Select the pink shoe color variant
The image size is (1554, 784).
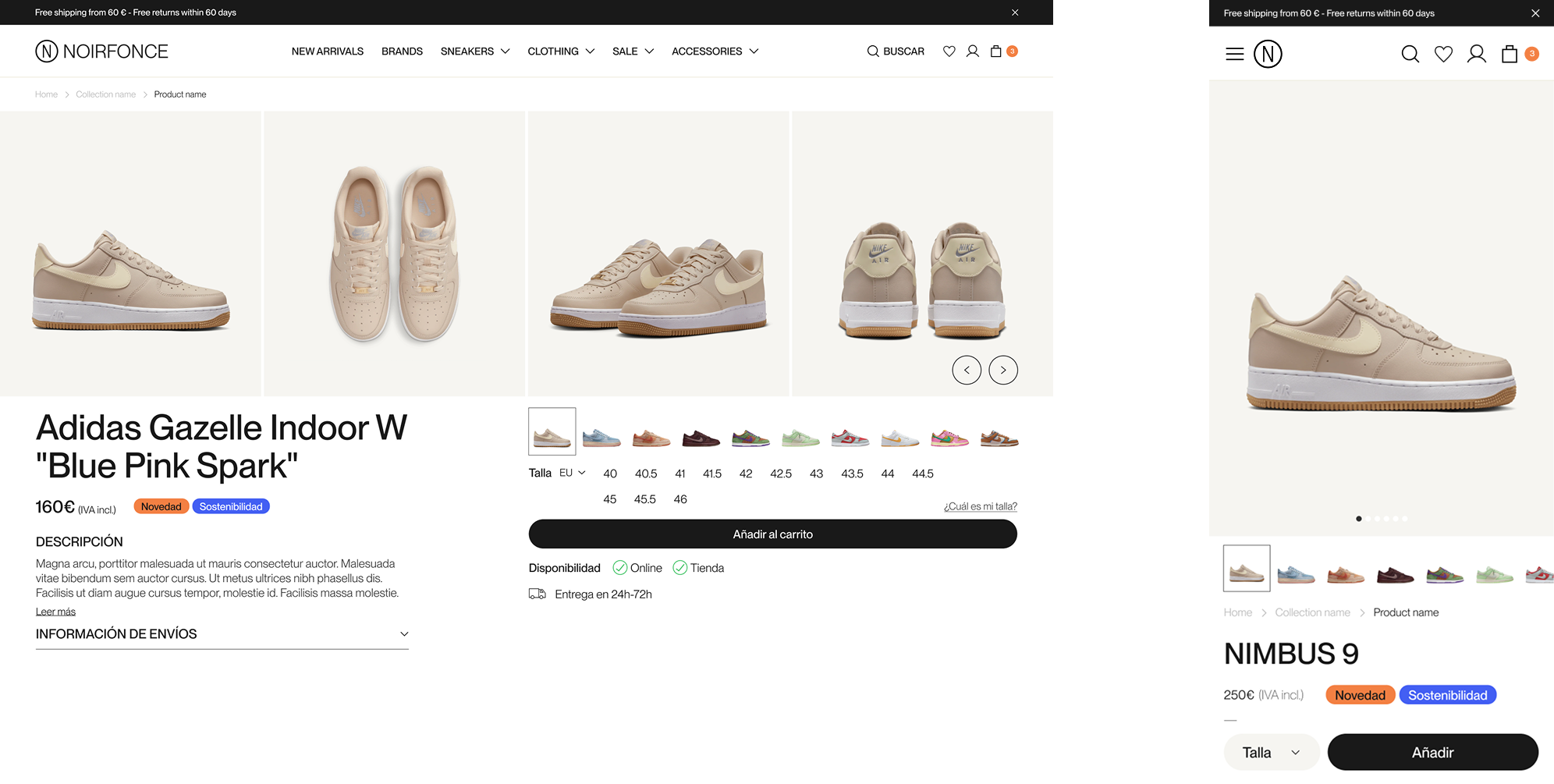pos(949,438)
